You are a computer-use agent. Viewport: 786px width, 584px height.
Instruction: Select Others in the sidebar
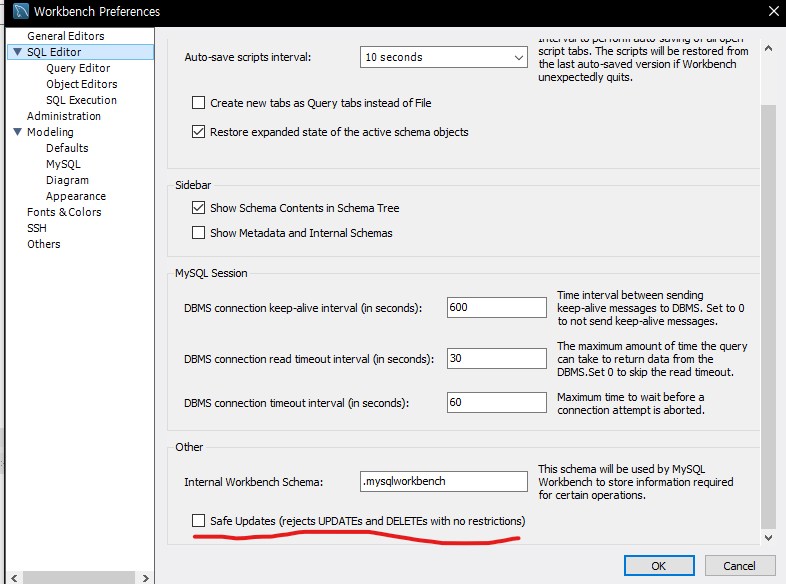tap(44, 245)
